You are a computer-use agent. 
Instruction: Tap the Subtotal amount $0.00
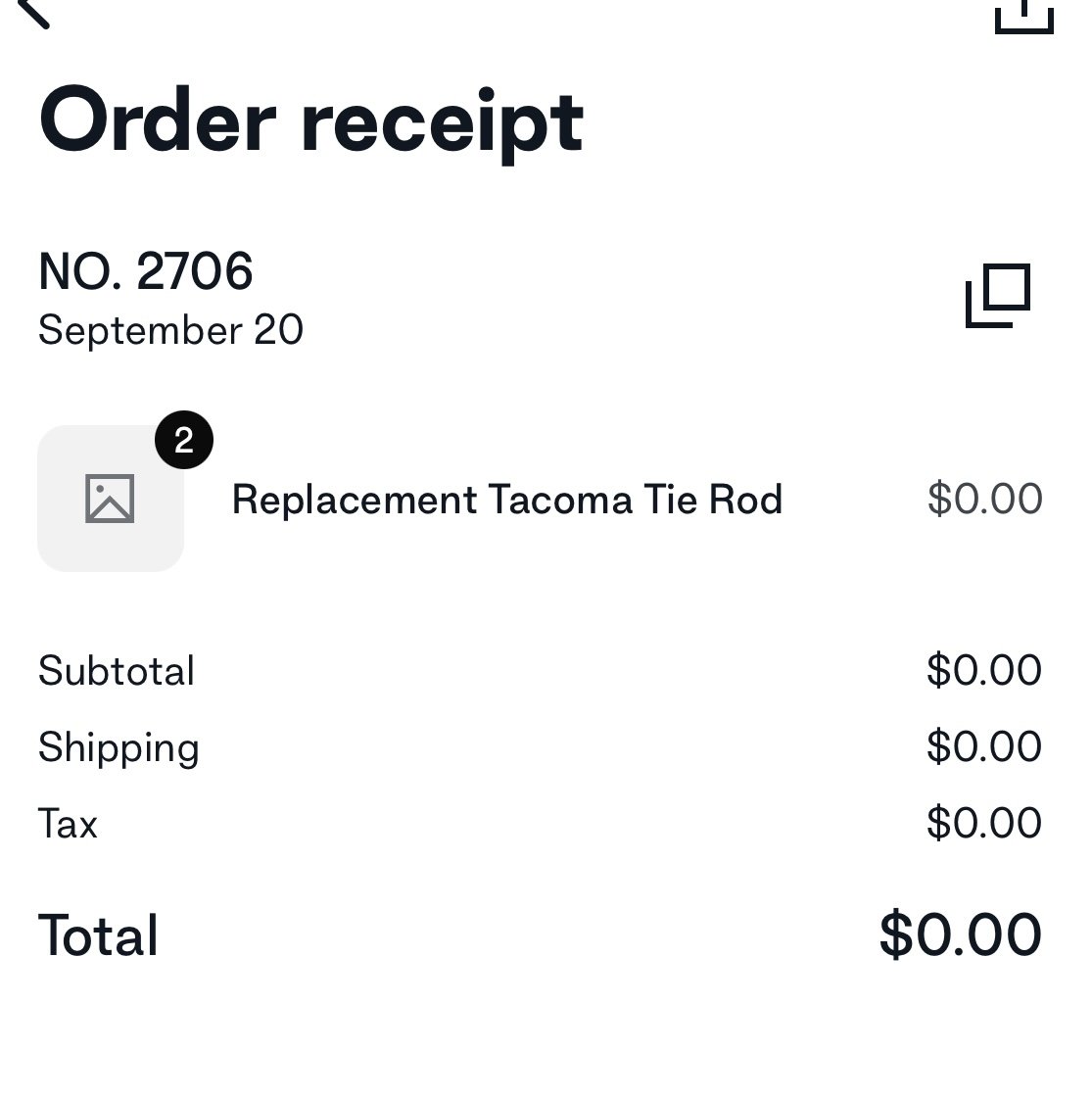tap(984, 670)
